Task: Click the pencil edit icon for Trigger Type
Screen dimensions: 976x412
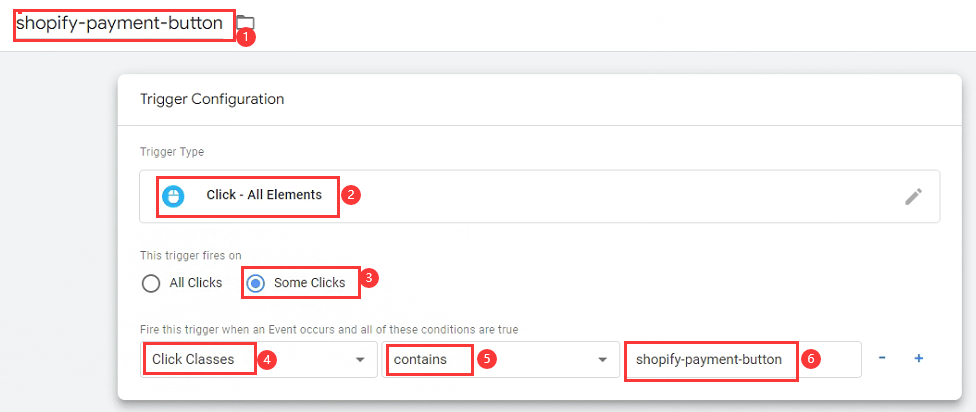Action: (913, 197)
